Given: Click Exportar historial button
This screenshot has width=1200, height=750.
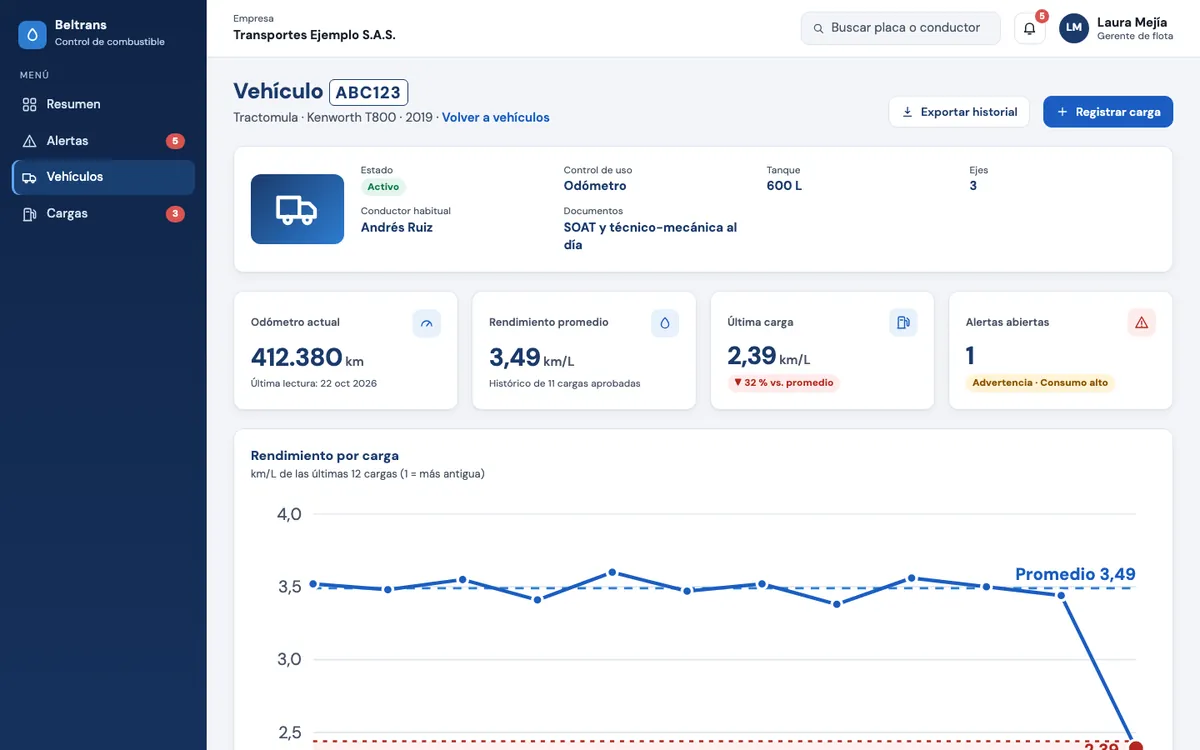Looking at the screenshot, I should coord(959,112).
